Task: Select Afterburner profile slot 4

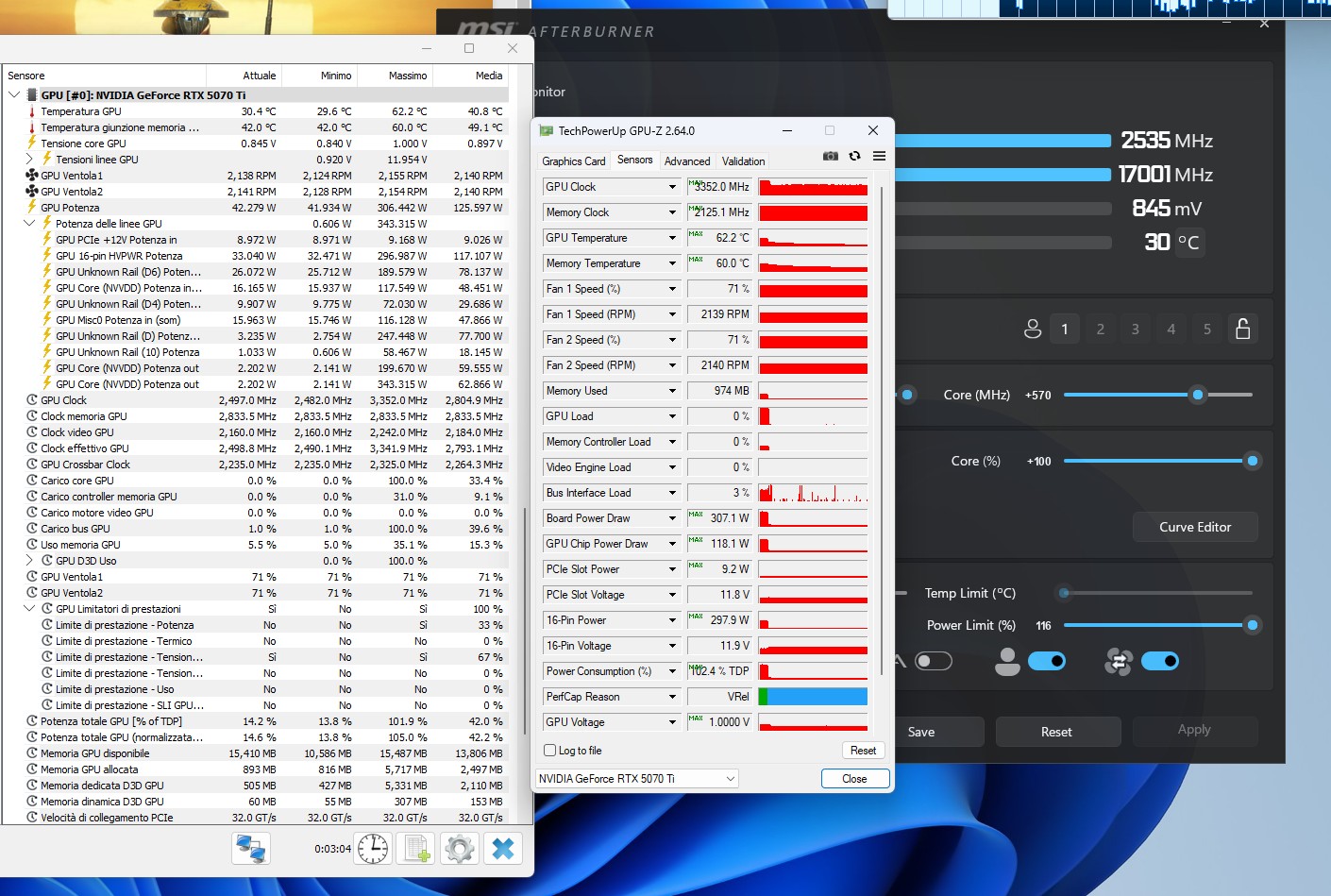Action: [1171, 329]
